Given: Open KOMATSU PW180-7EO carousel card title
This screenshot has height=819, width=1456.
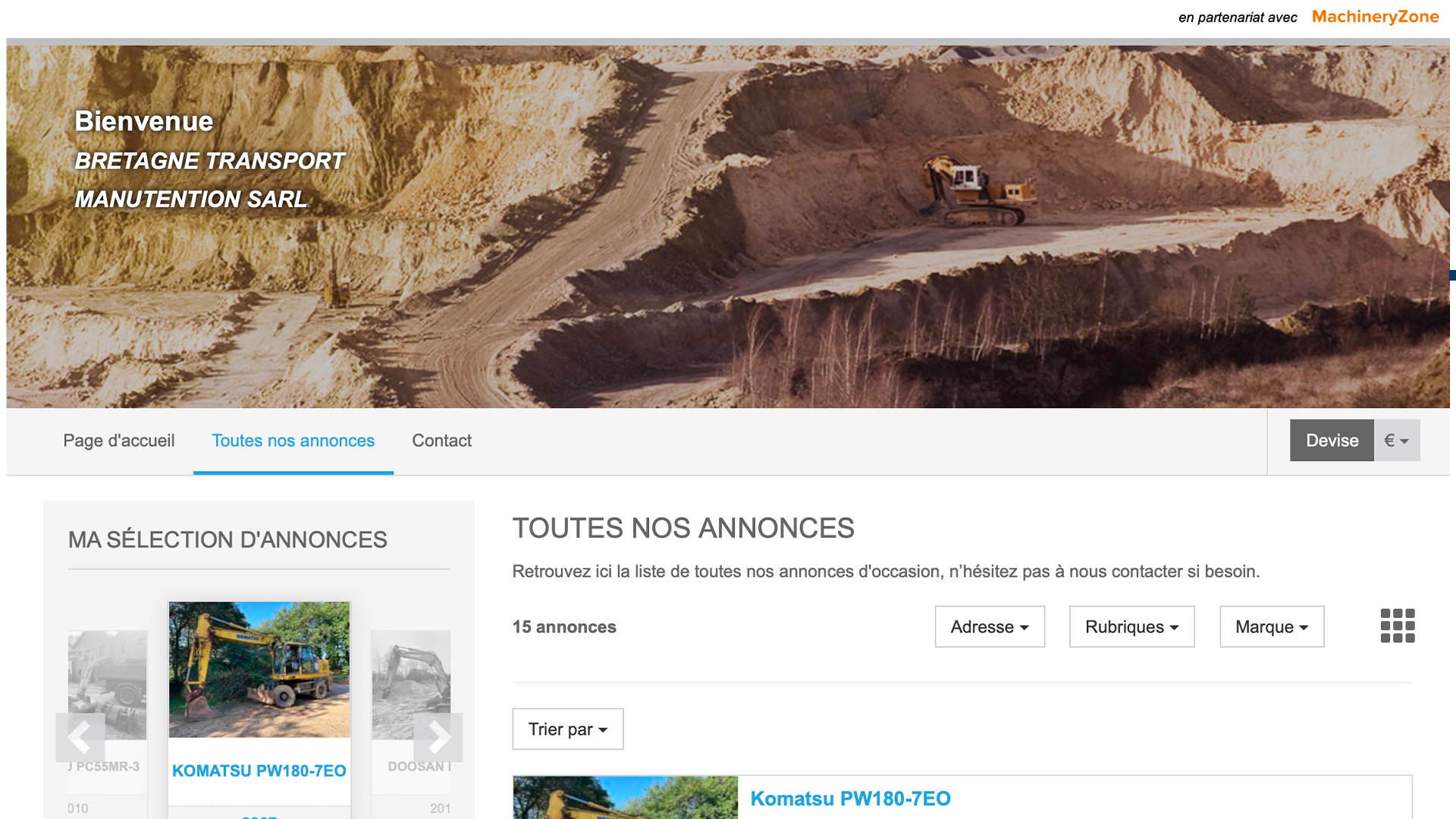Looking at the screenshot, I should click(259, 770).
